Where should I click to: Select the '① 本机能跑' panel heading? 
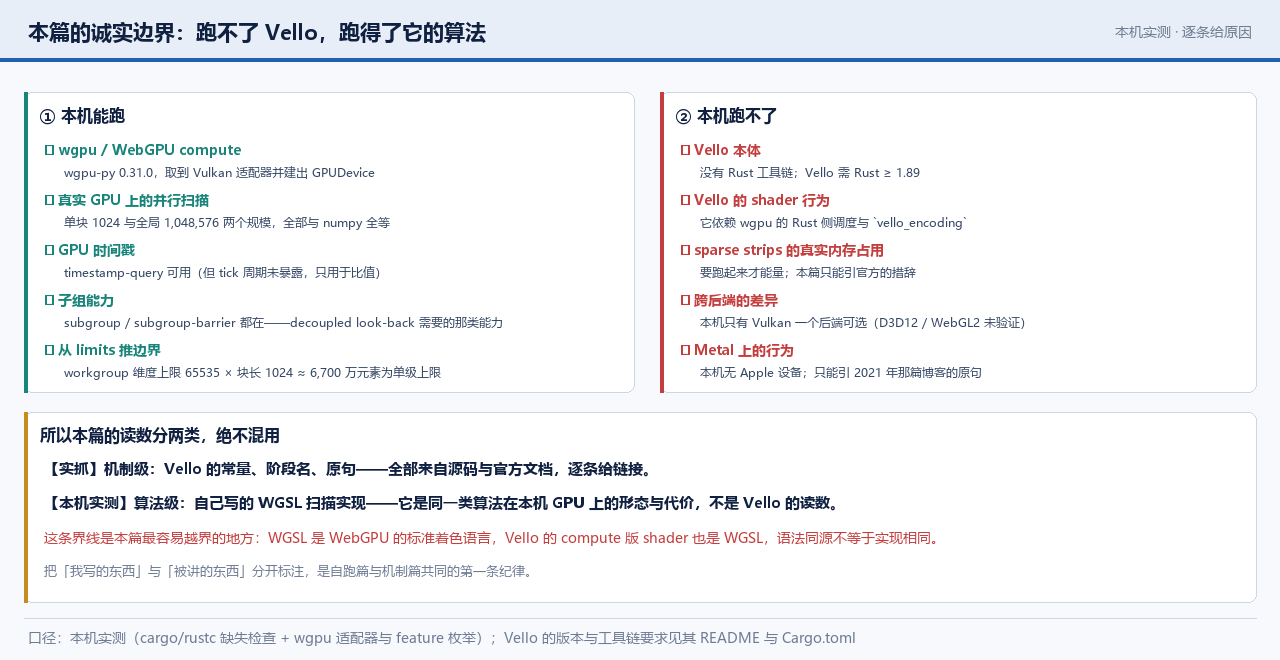click(82, 116)
